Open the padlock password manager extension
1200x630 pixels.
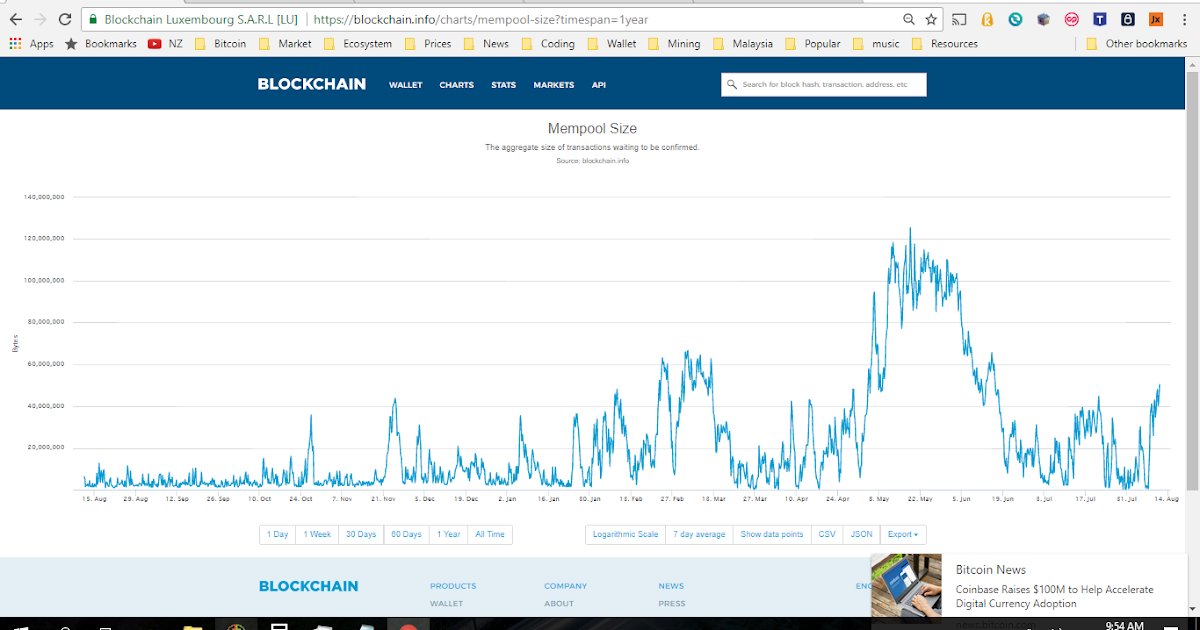[x=1128, y=18]
